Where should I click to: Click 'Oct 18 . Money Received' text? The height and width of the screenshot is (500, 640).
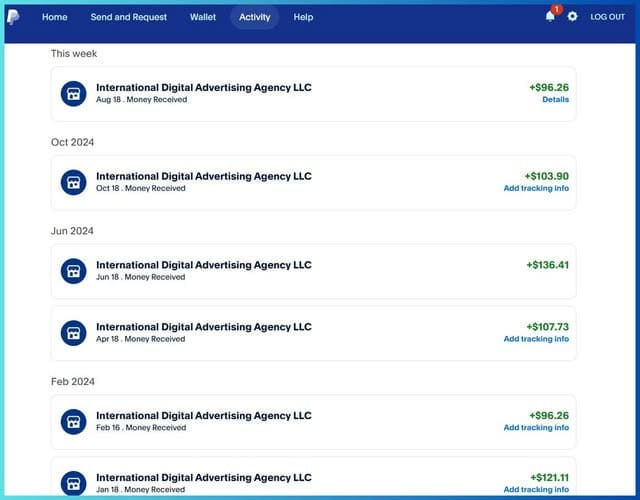(141, 188)
